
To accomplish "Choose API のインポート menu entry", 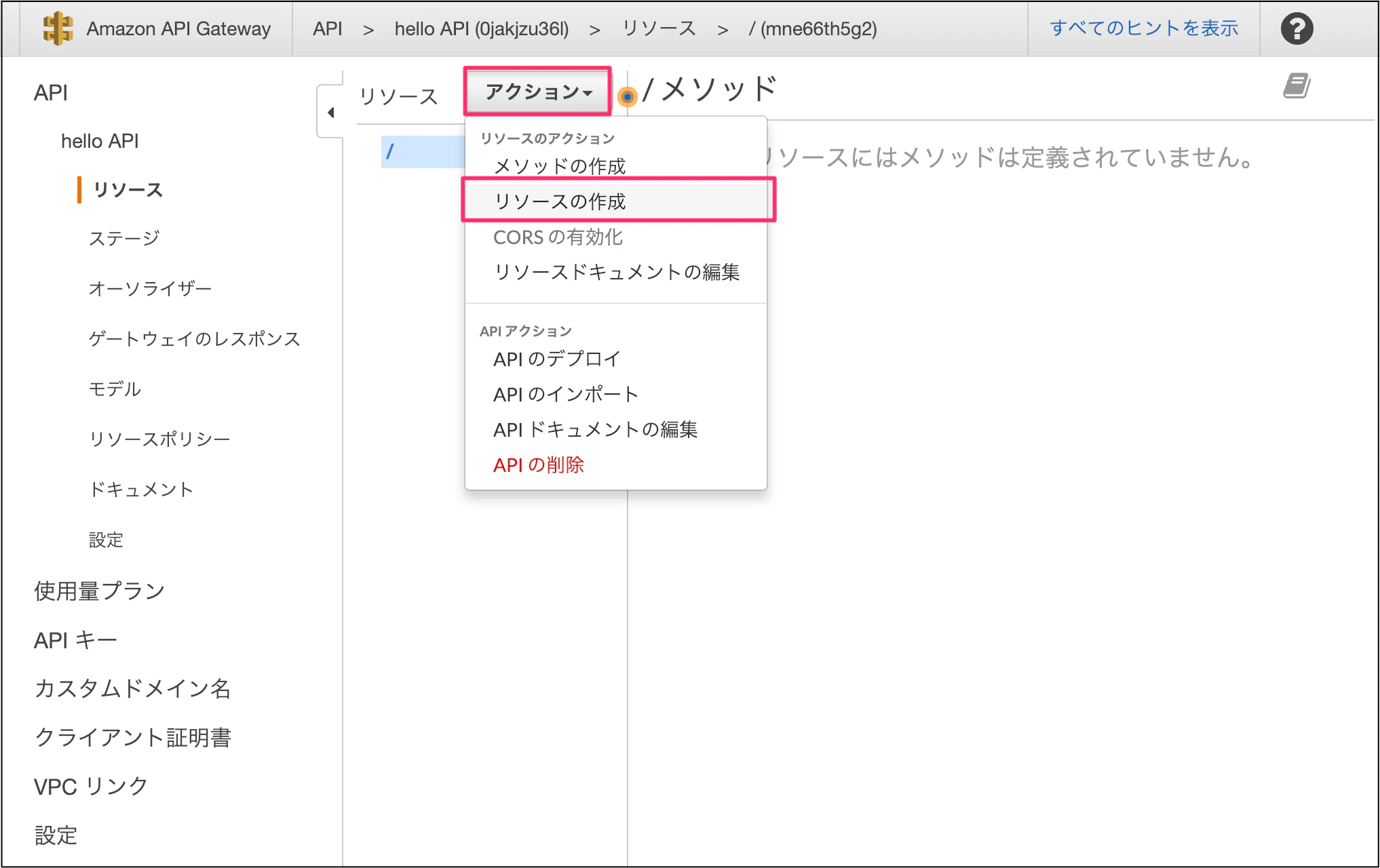I will [566, 394].
